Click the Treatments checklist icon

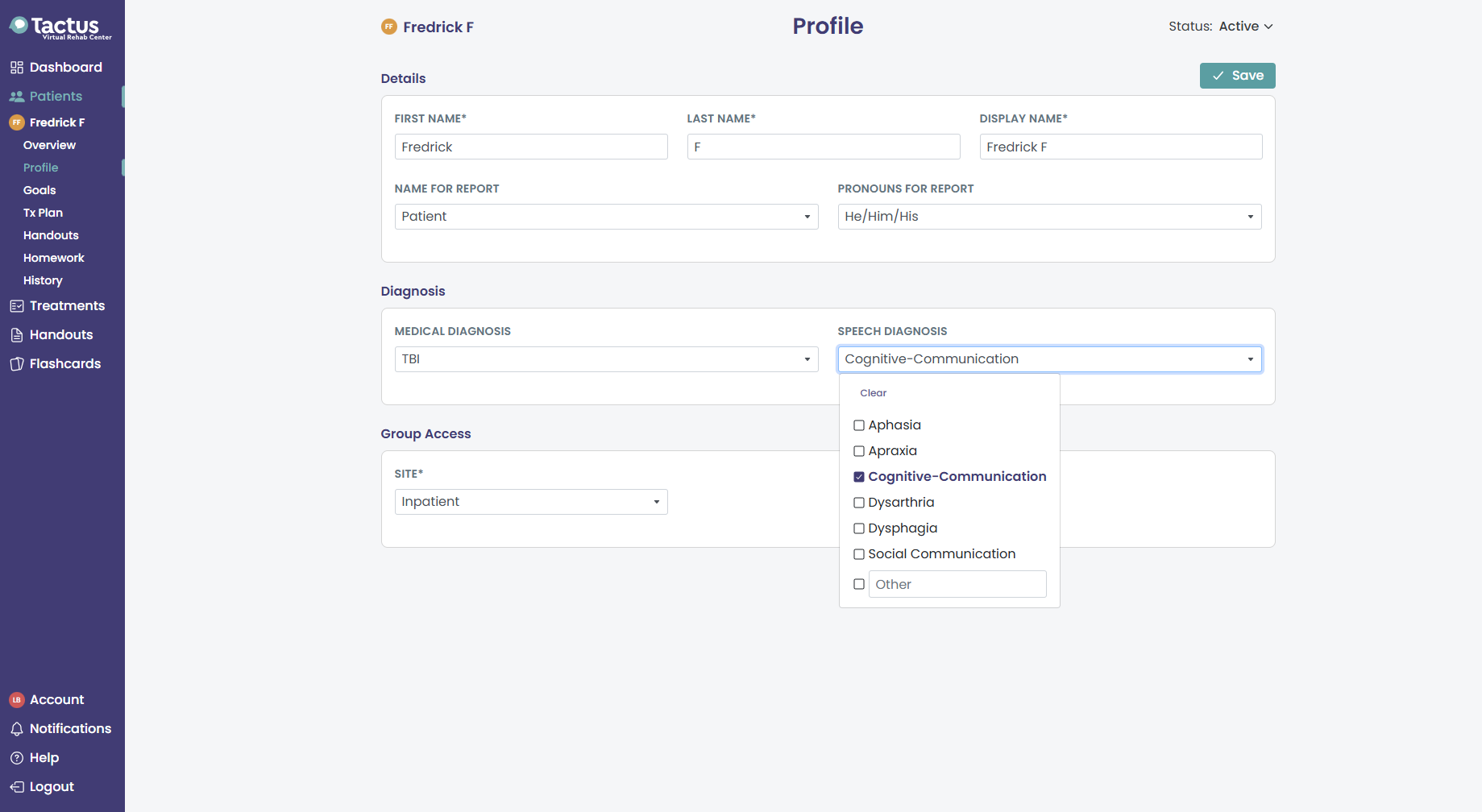tap(16, 306)
